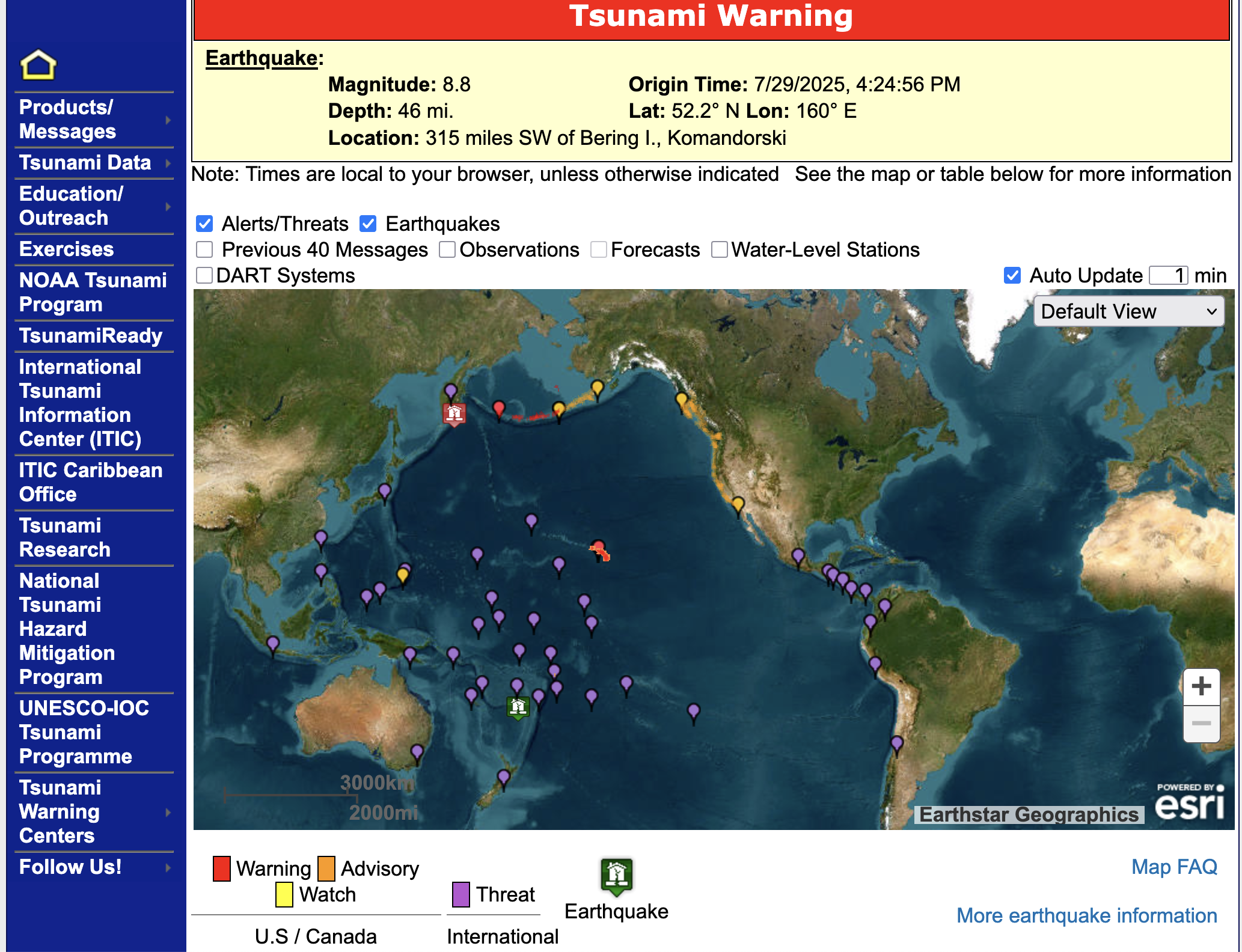Click the Auto Update minutes input field

pos(1169,276)
